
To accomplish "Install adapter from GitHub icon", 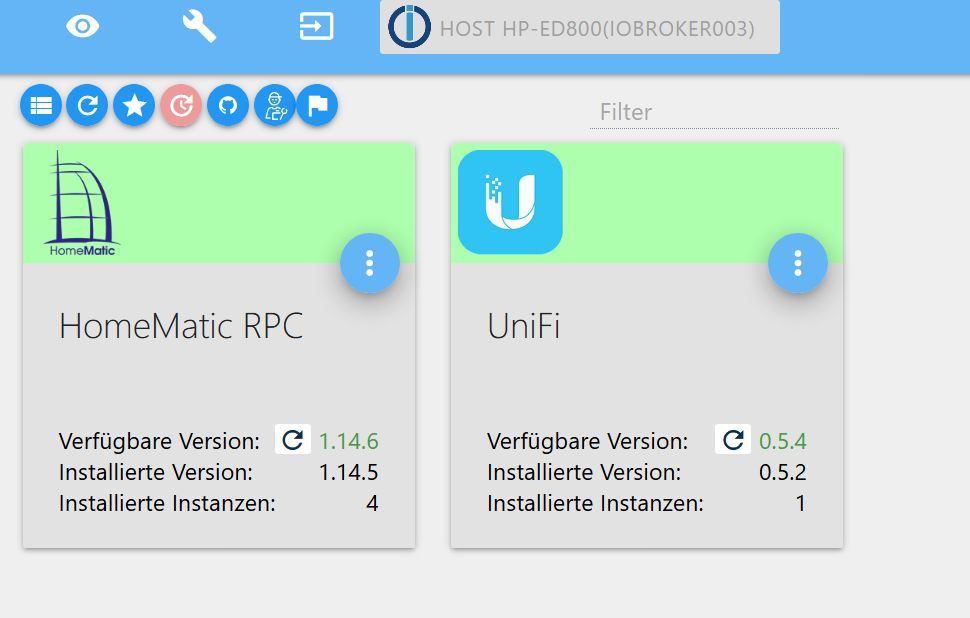I will (x=228, y=105).
